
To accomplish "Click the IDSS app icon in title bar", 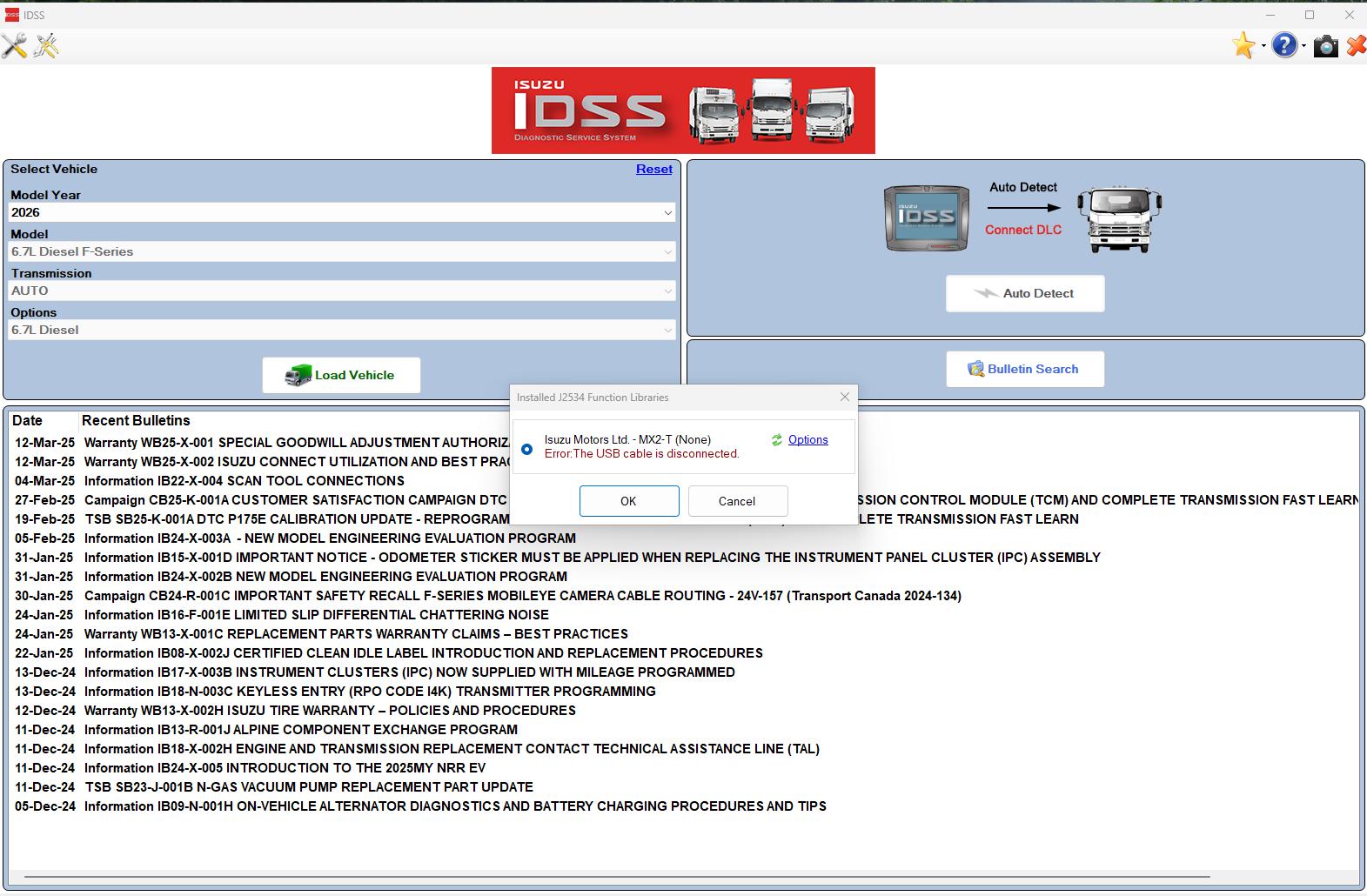I will click(11, 15).
